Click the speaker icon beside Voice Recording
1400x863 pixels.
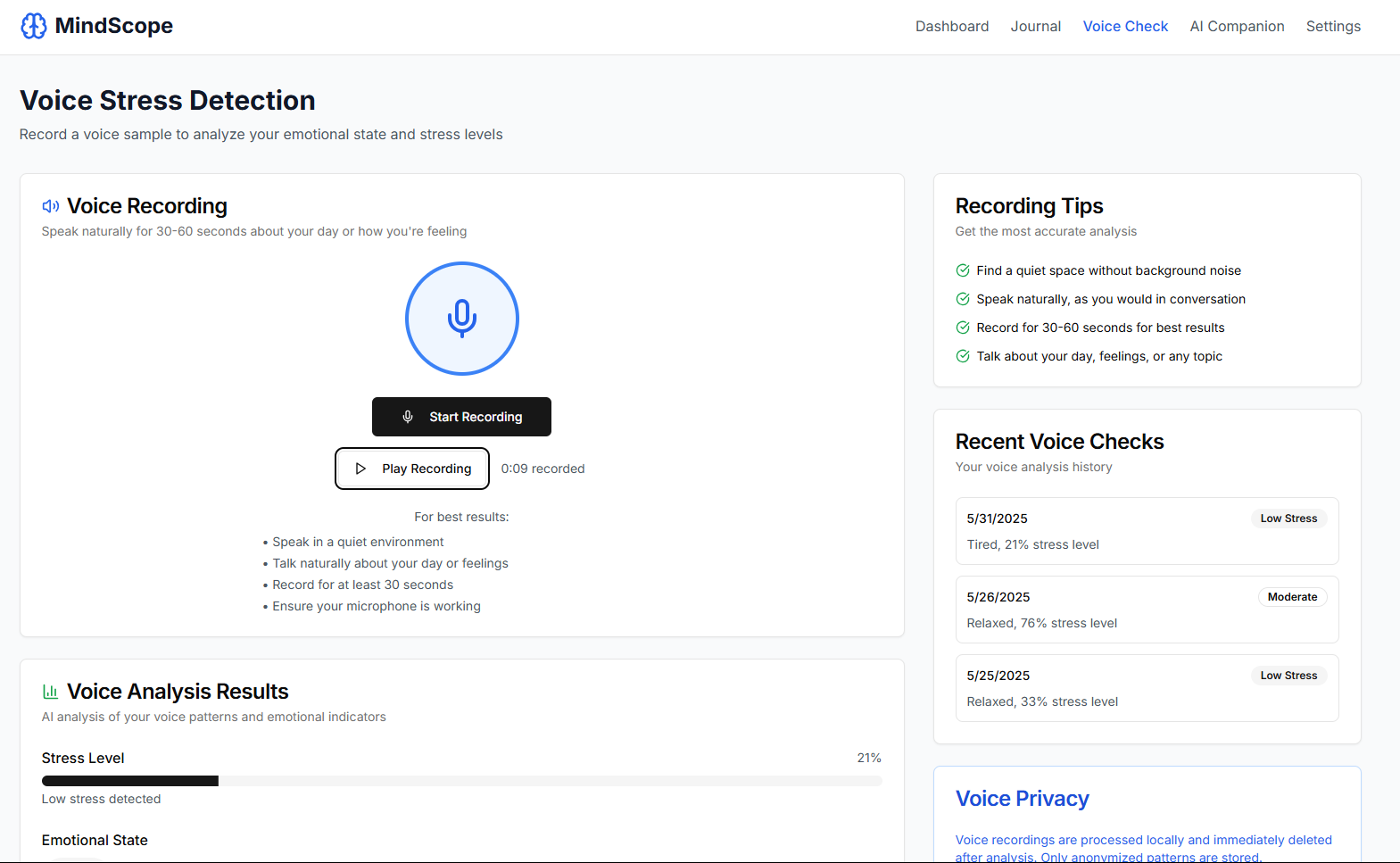tap(51, 206)
